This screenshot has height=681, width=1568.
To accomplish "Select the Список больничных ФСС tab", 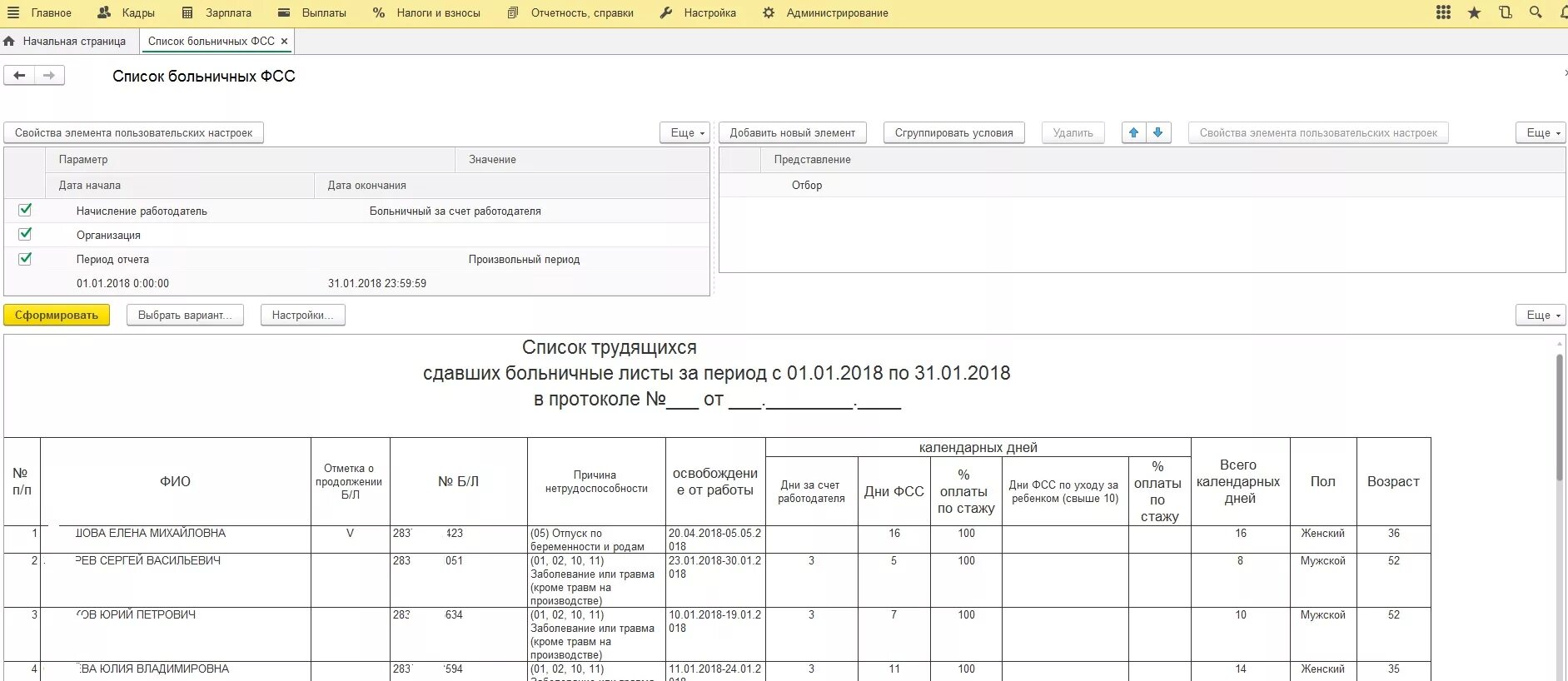I will pos(212,41).
